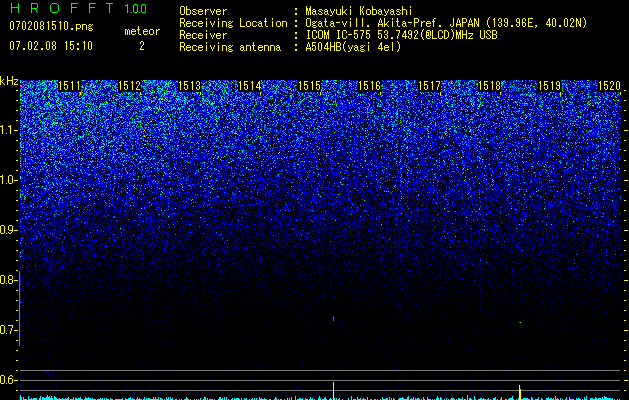Image resolution: width=629 pixels, height=400 pixels.
Task: Click the 0.9 kHz axis label
Action: pos(8,230)
